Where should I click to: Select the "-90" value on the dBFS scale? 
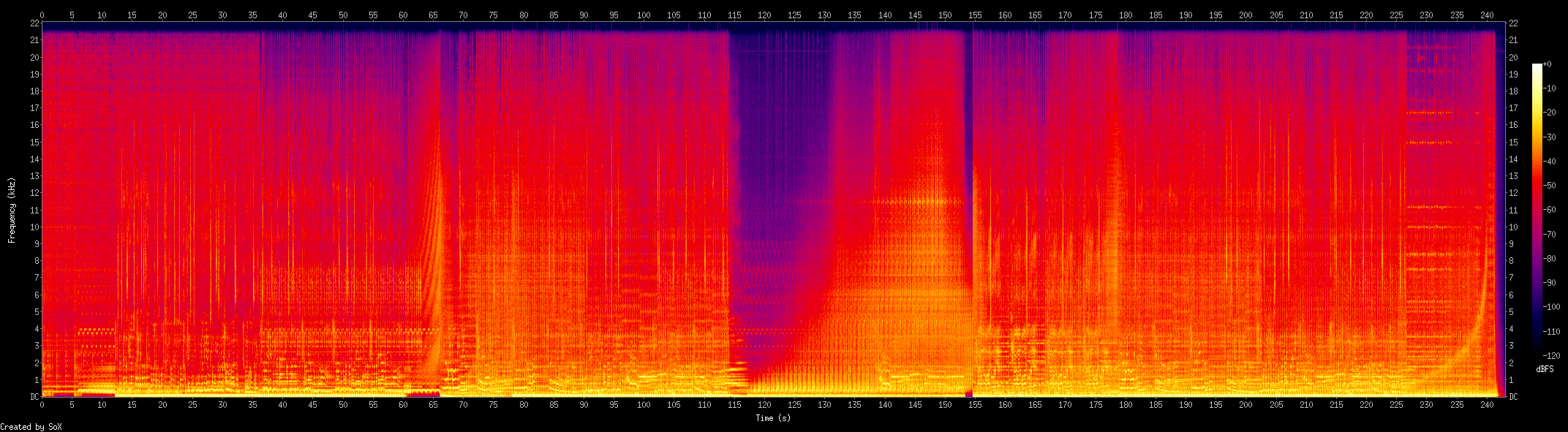coord(1549,283)
